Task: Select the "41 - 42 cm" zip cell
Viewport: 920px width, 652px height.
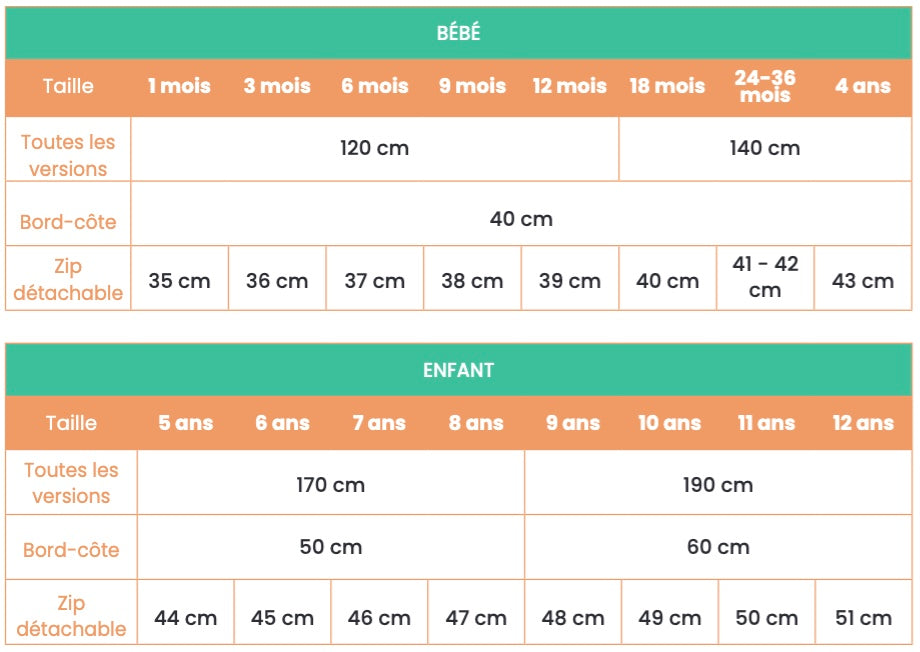Action: coord(765,277)
